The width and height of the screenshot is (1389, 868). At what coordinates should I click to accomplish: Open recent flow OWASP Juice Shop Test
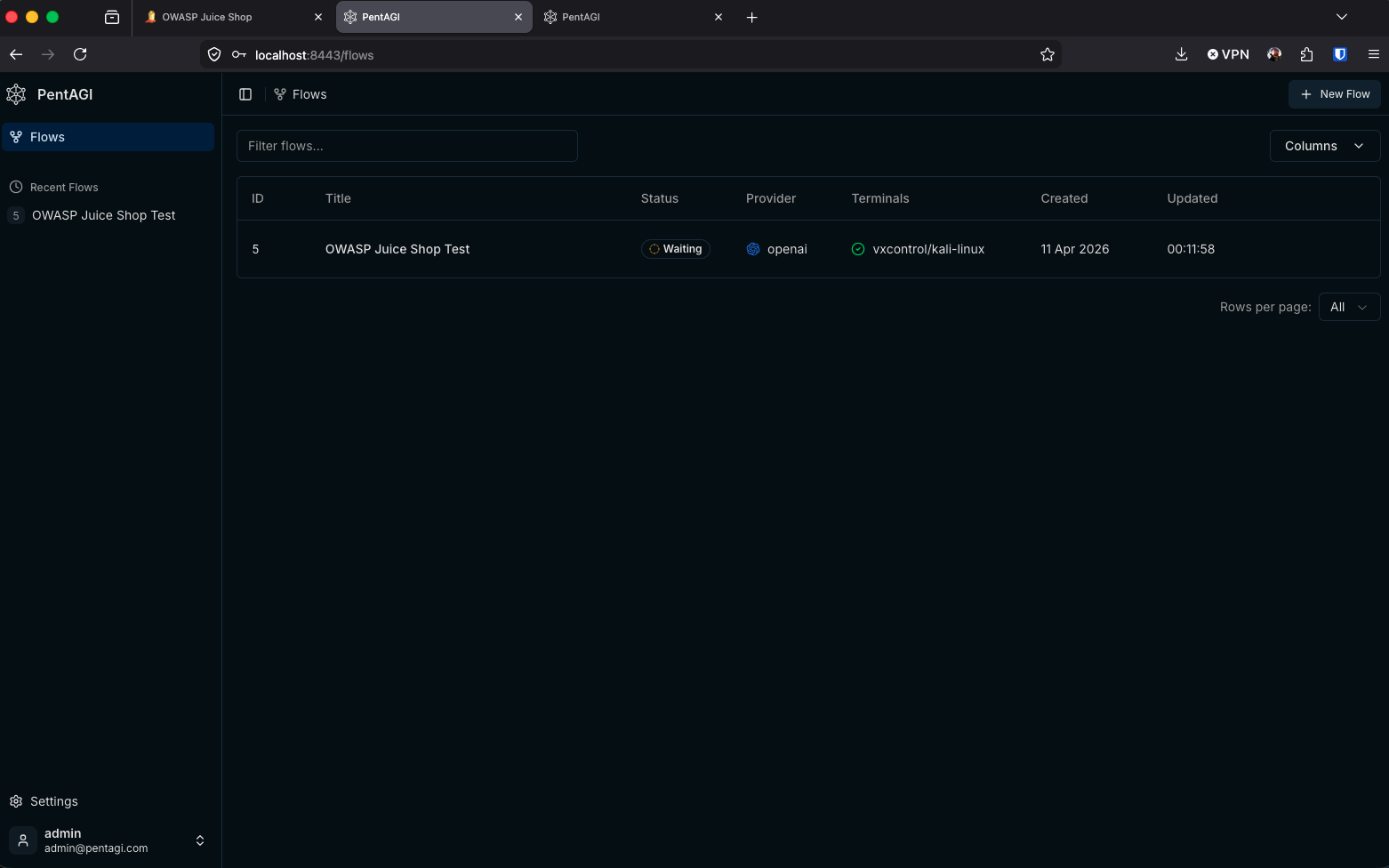[x=103, y=215]
